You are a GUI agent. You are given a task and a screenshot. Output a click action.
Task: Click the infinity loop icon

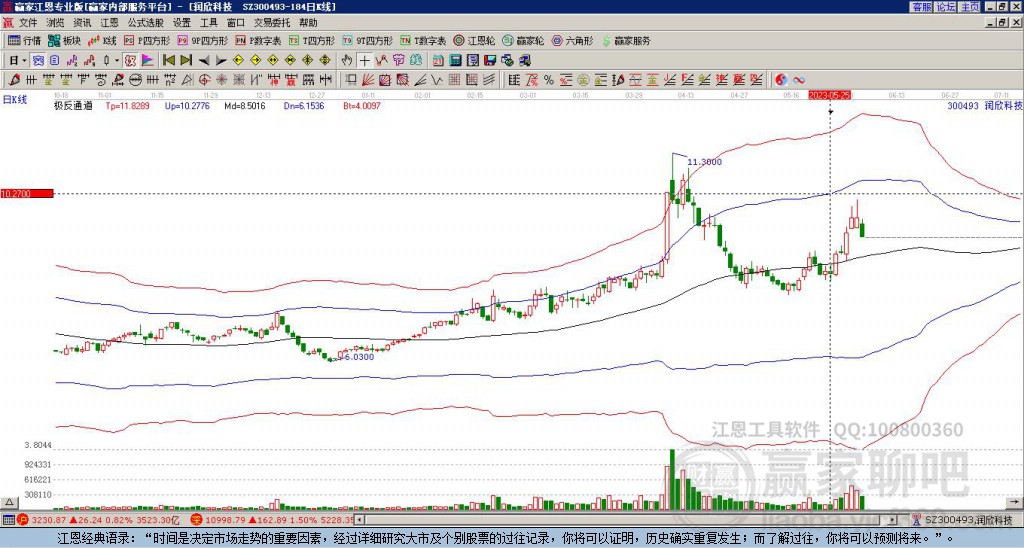(799, 80)
